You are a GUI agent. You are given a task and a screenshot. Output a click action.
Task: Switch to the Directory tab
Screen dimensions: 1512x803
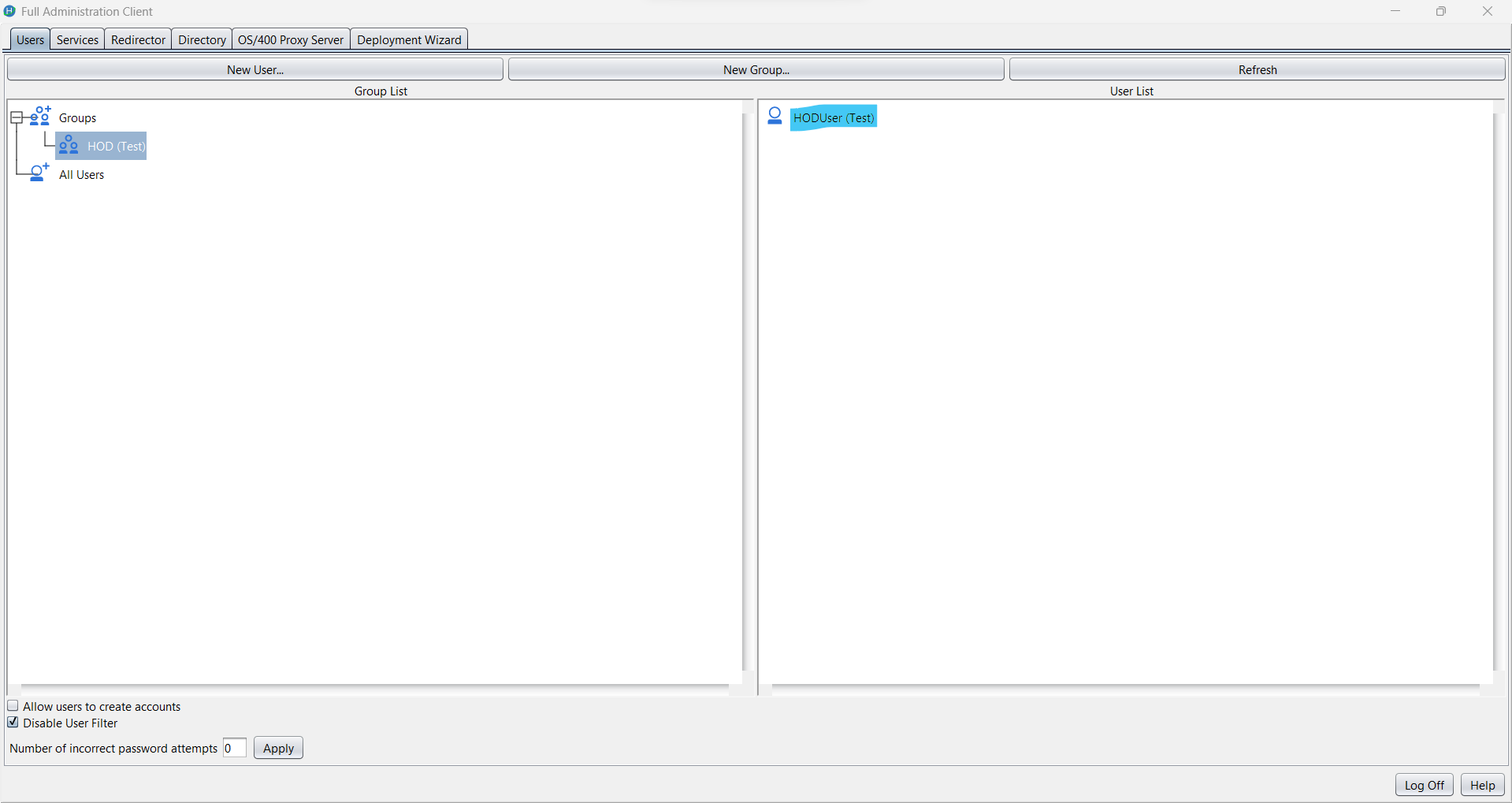coord(201,39)
